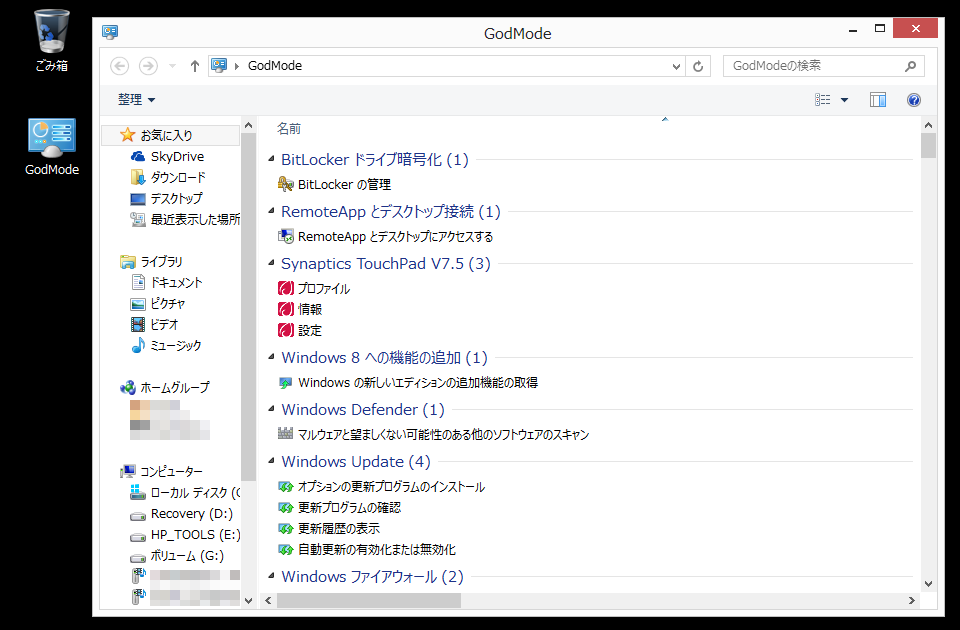Sort by the 名前 column header

289,129
